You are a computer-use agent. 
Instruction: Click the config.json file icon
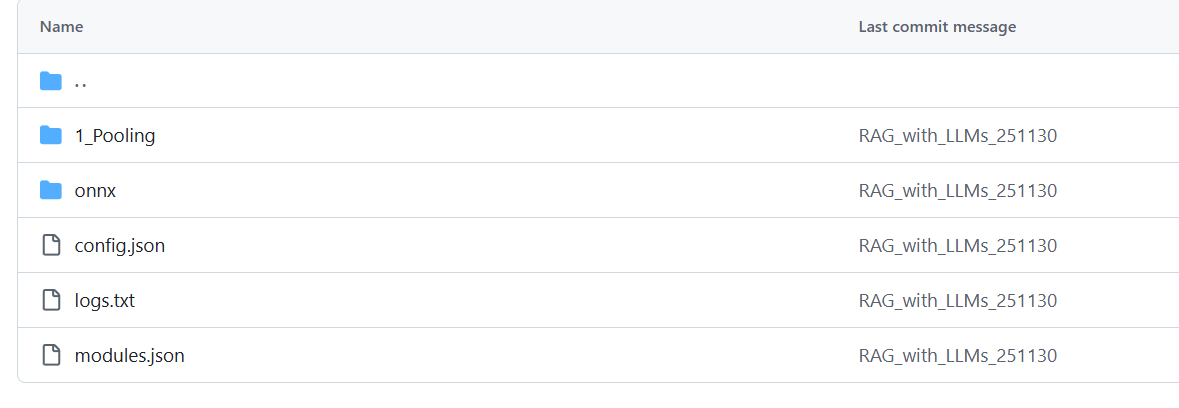(50, 246)
